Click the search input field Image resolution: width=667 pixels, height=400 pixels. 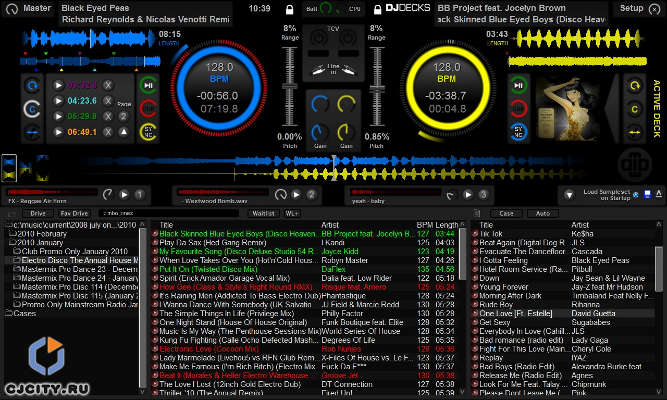tap(168, 213)
